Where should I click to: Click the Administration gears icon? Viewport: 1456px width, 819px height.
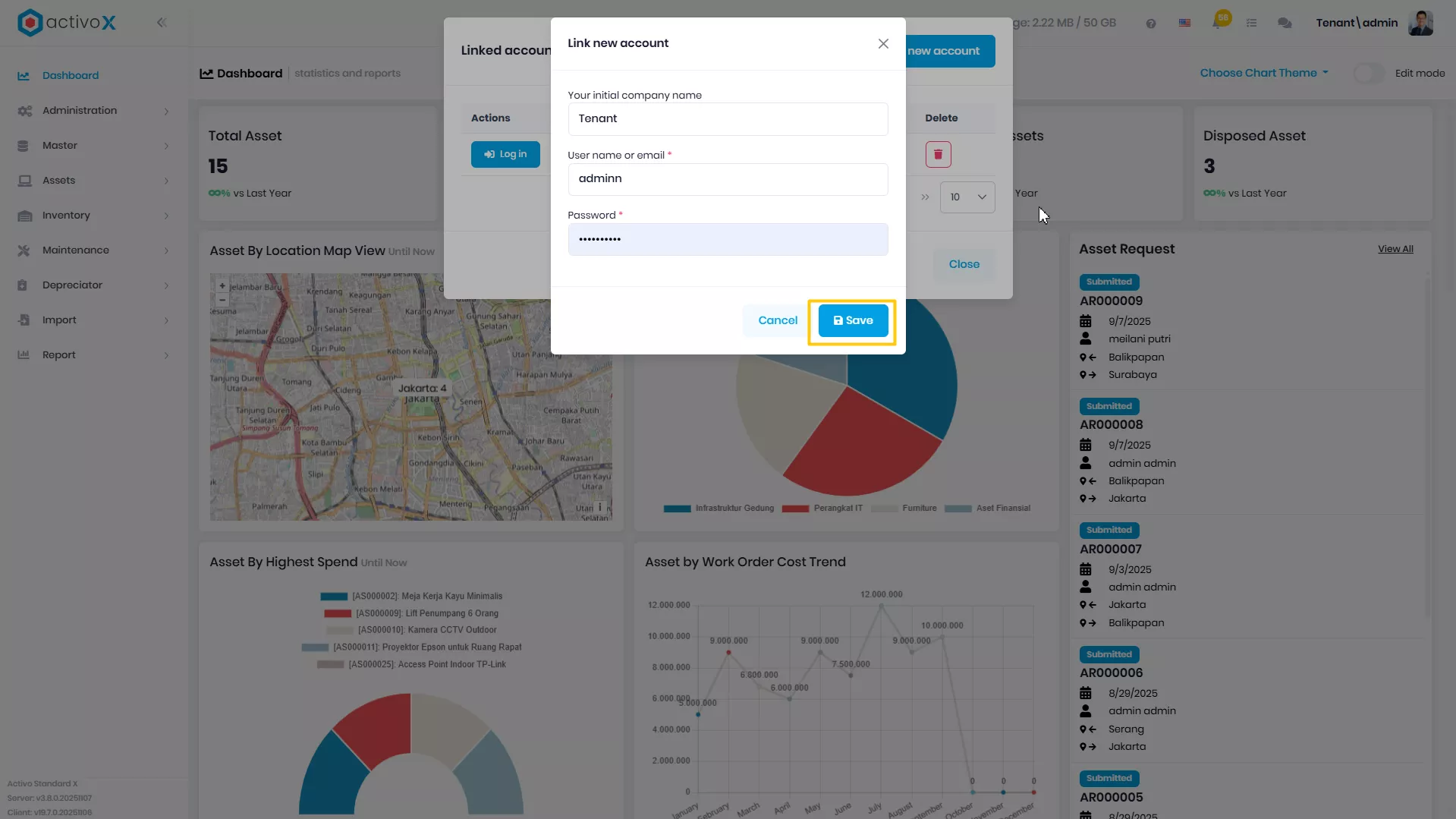(x=24, y=111)
